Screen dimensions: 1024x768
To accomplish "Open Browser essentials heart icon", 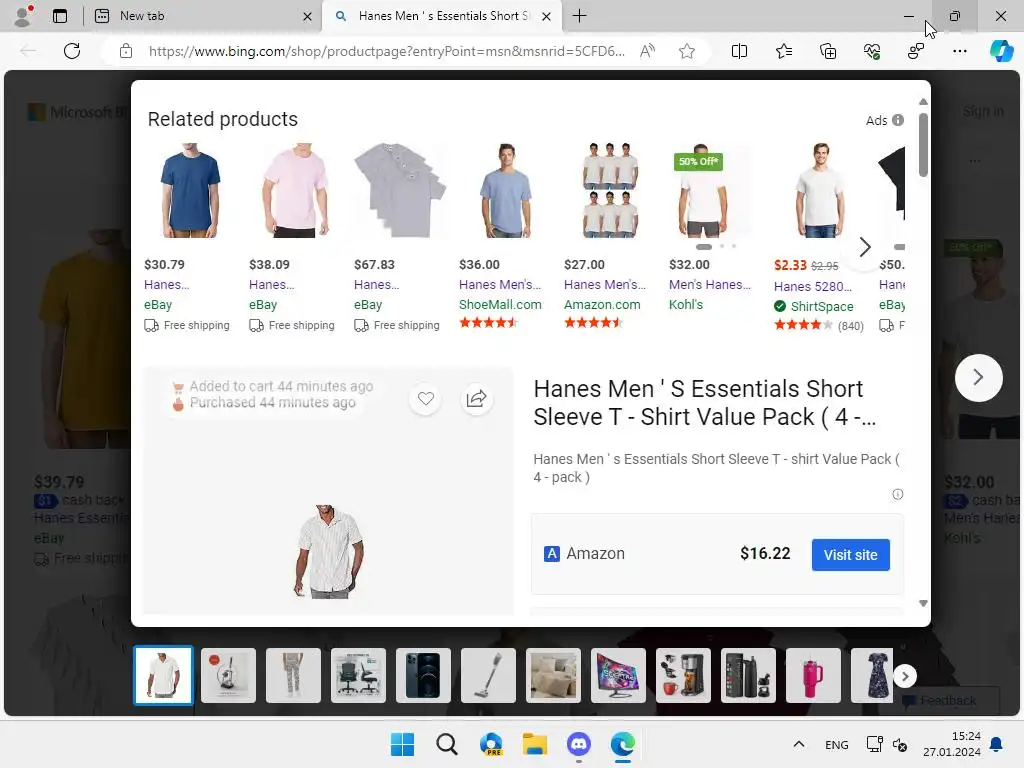I will 872,51.
